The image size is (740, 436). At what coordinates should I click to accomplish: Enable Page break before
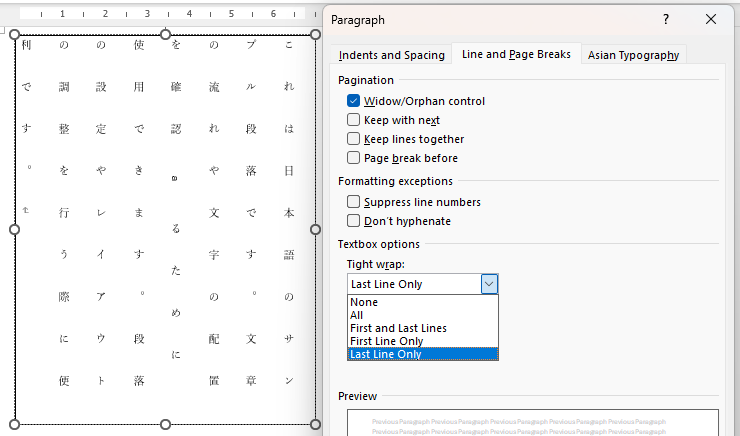point(354,158)
